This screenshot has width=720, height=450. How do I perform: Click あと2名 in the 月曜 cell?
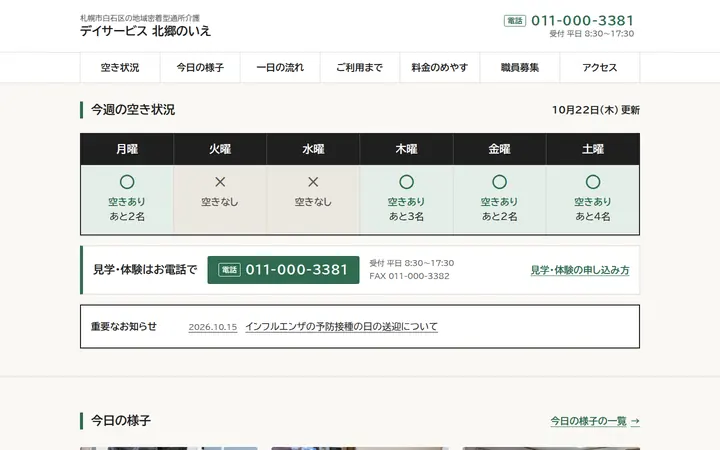pos(127,216)
